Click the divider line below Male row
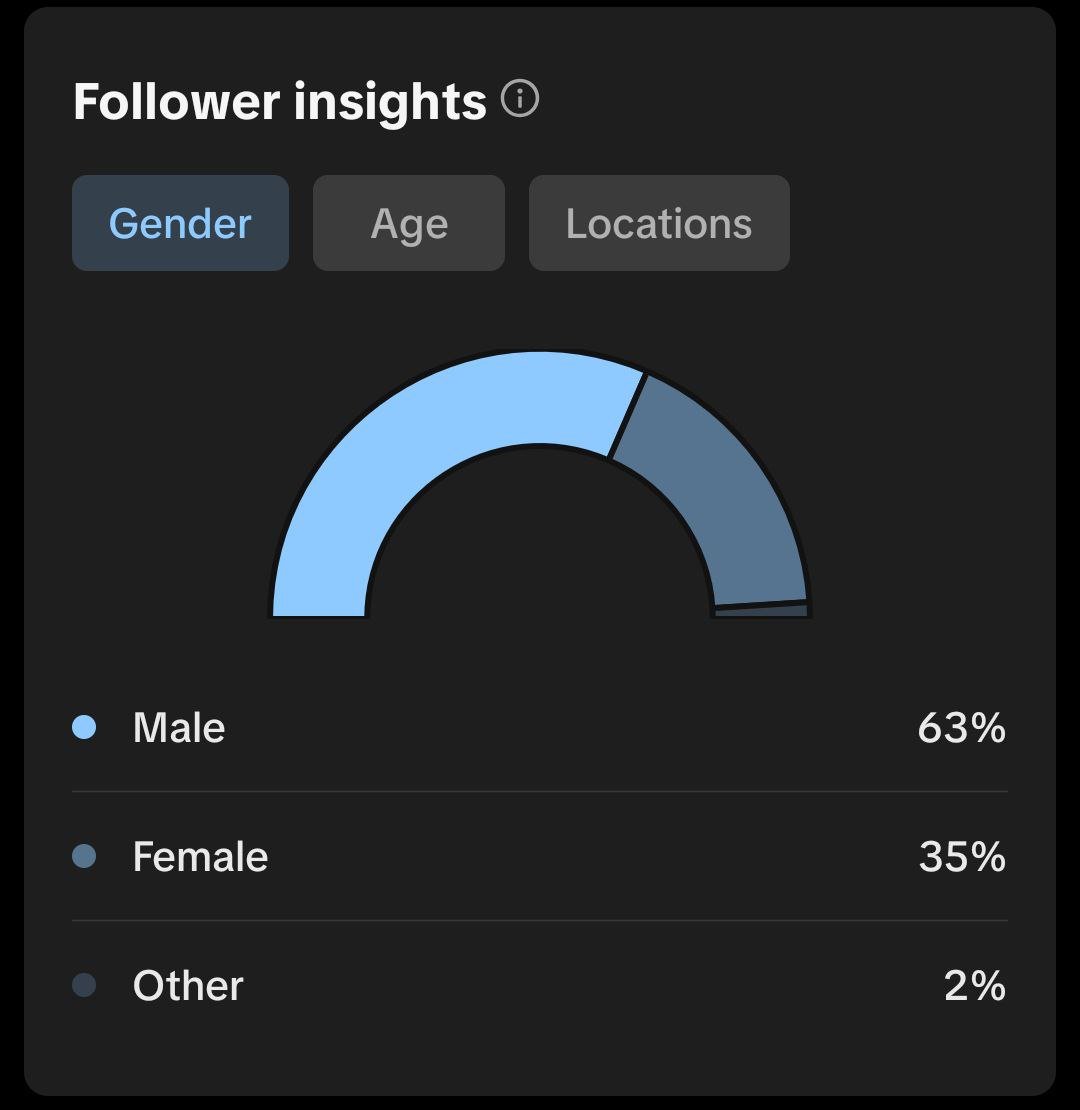Screen dimensions: 1080x1110 pos(540,791)
